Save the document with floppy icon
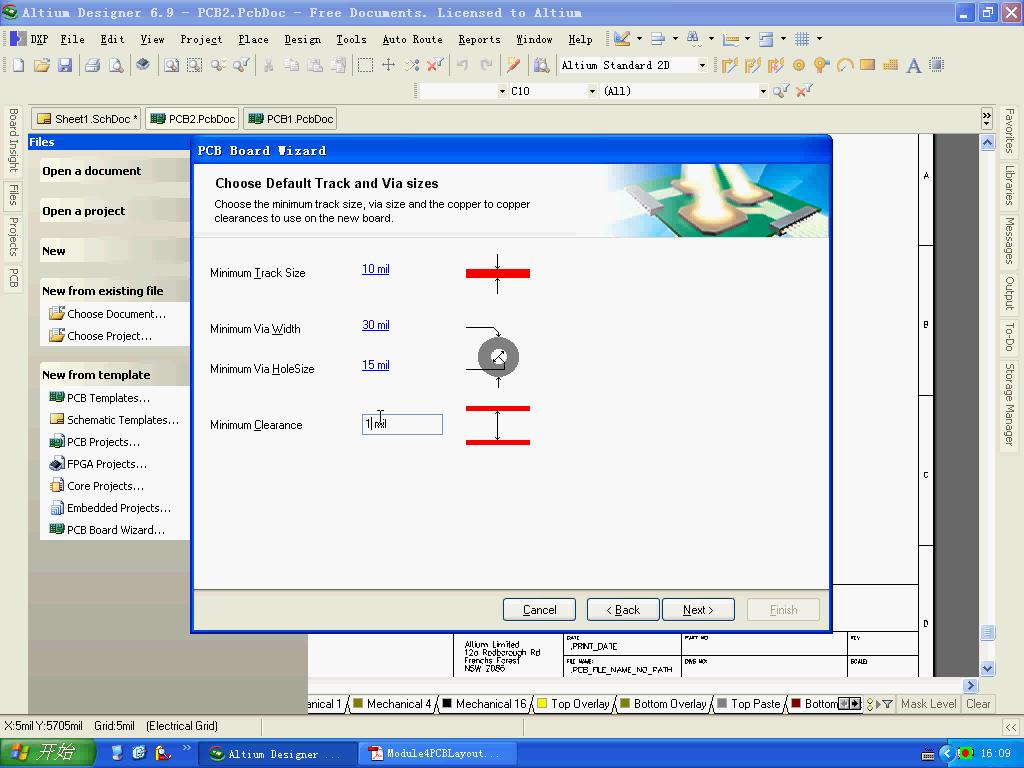This screenshot has width=1024, height=768. pyautogui.click(x=64, y=65)
